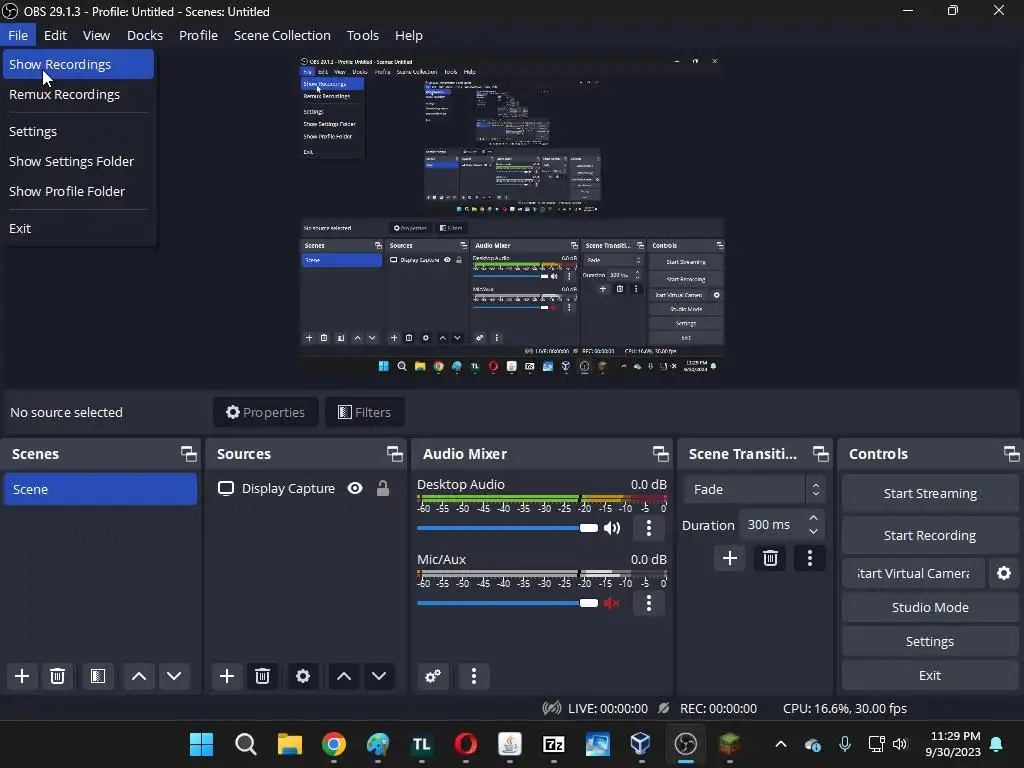Move scene up arrow in Scenes panel

138,676
